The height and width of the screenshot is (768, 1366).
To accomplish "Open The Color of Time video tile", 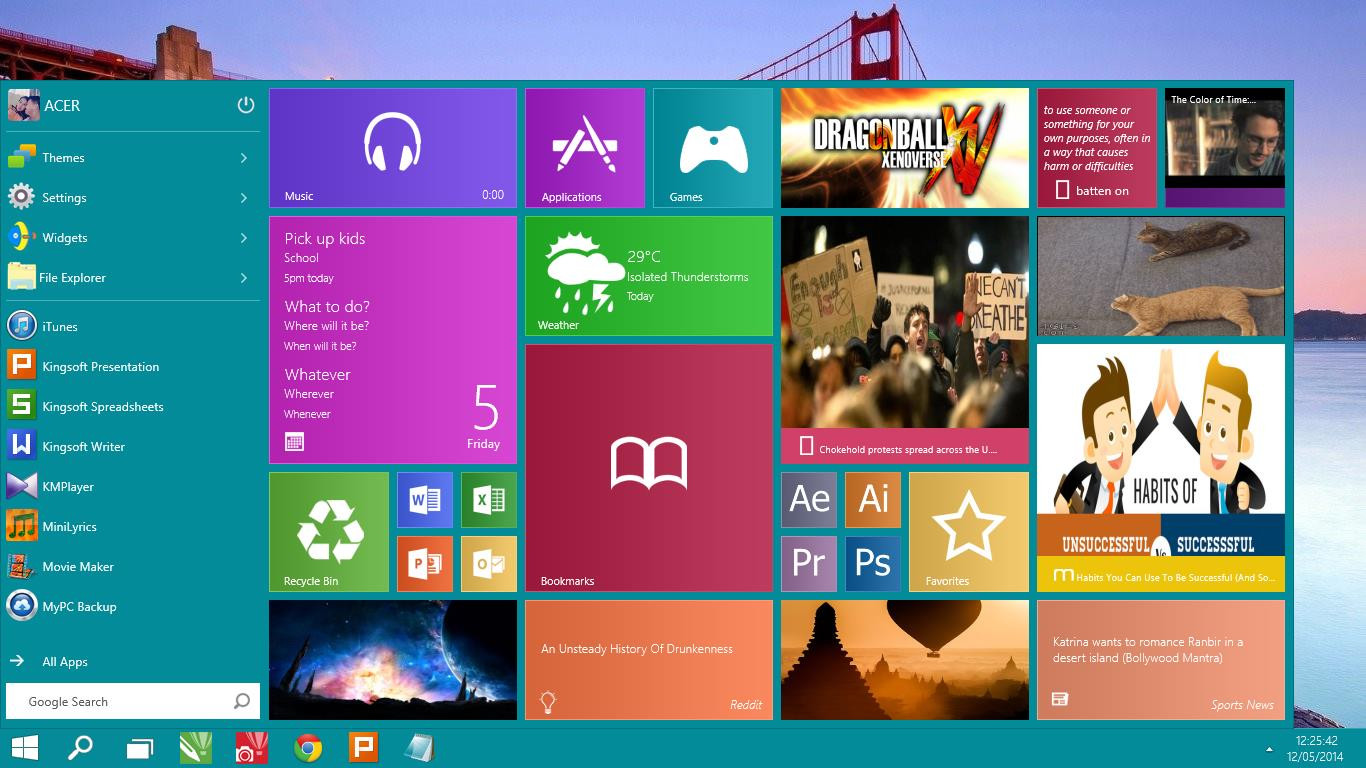I will (1225, 148).
